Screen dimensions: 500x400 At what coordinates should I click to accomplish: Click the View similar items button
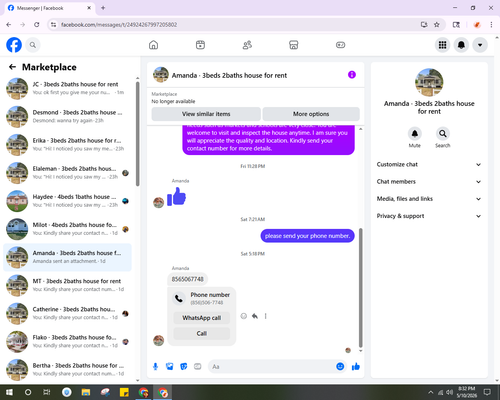point(206,114)
